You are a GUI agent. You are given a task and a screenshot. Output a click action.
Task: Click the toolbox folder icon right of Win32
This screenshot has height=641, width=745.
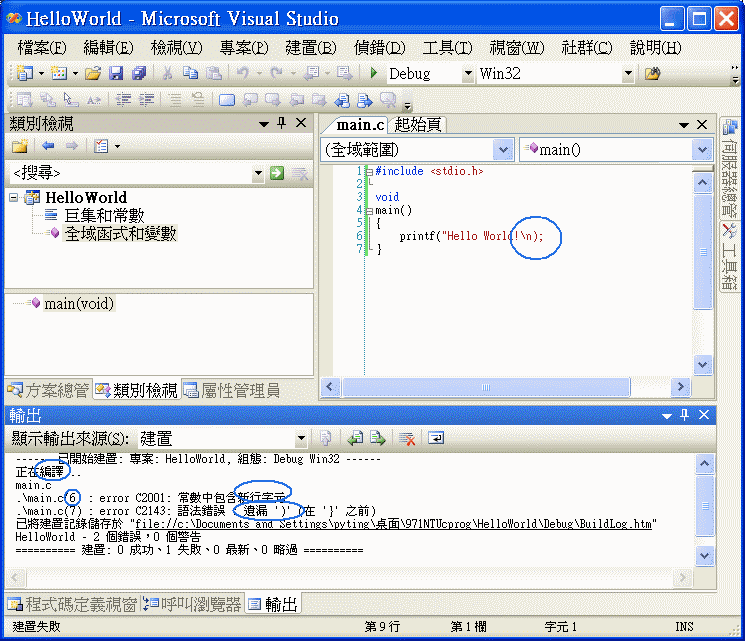click(653, 73)
